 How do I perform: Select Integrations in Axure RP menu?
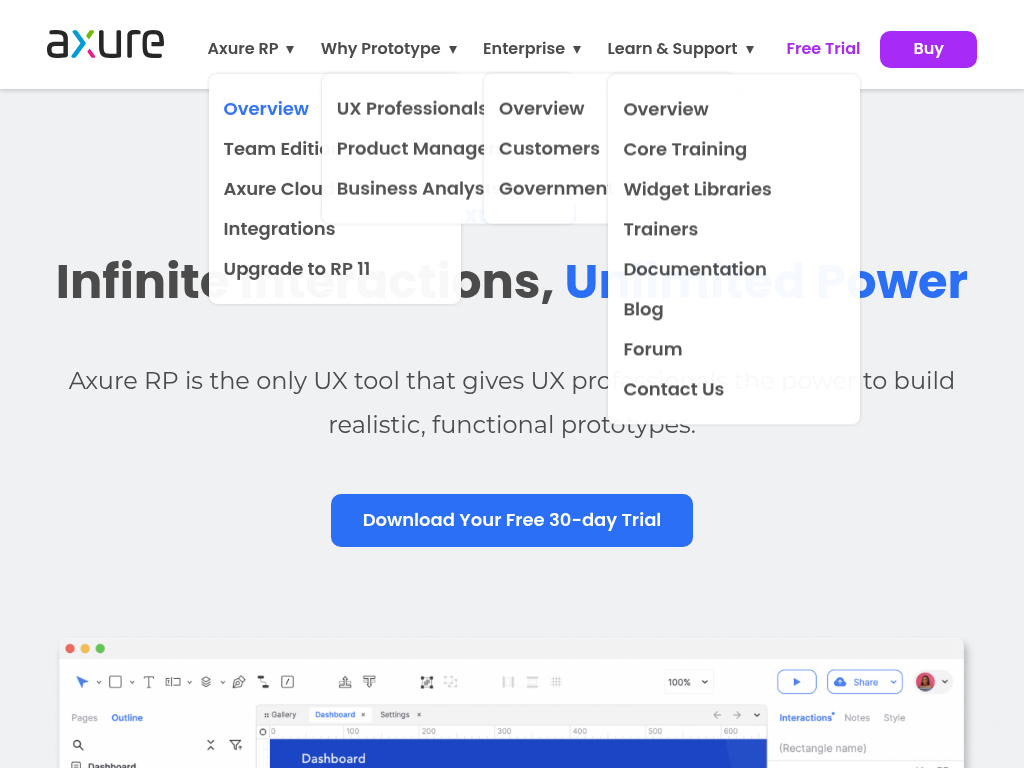pos(279,229)
